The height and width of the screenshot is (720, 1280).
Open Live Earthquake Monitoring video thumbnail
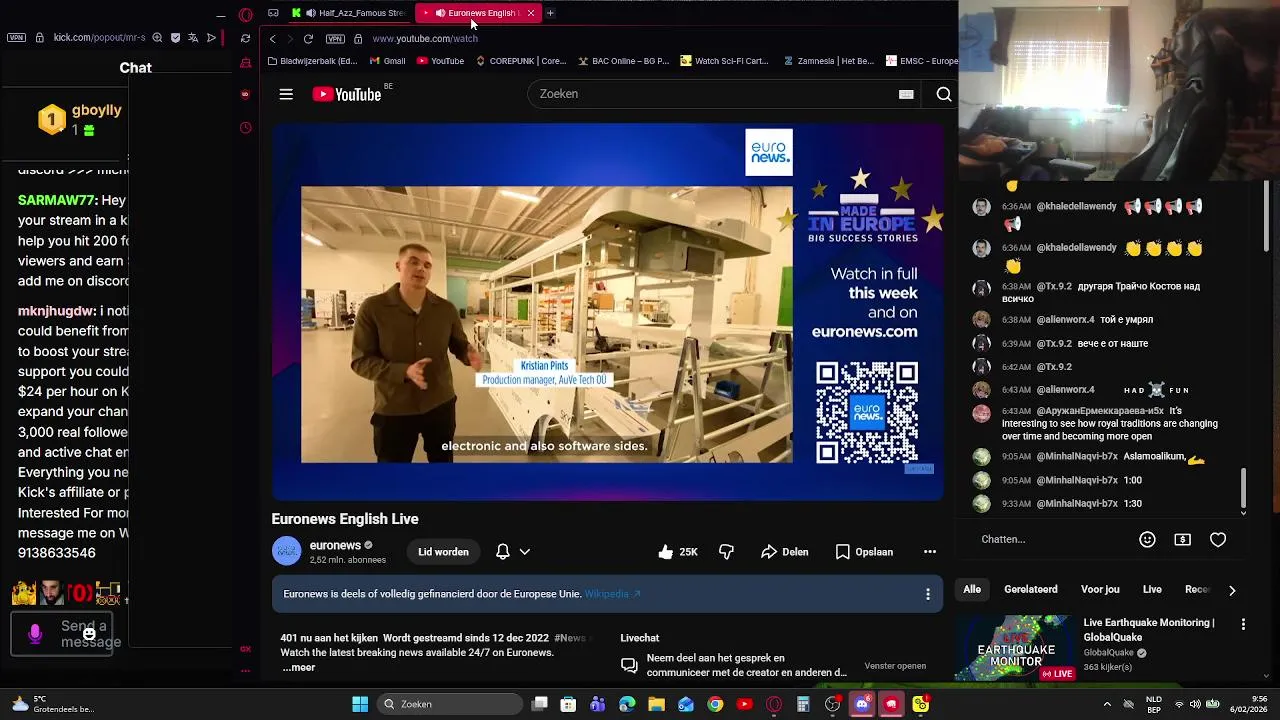tap(1016, 648)
